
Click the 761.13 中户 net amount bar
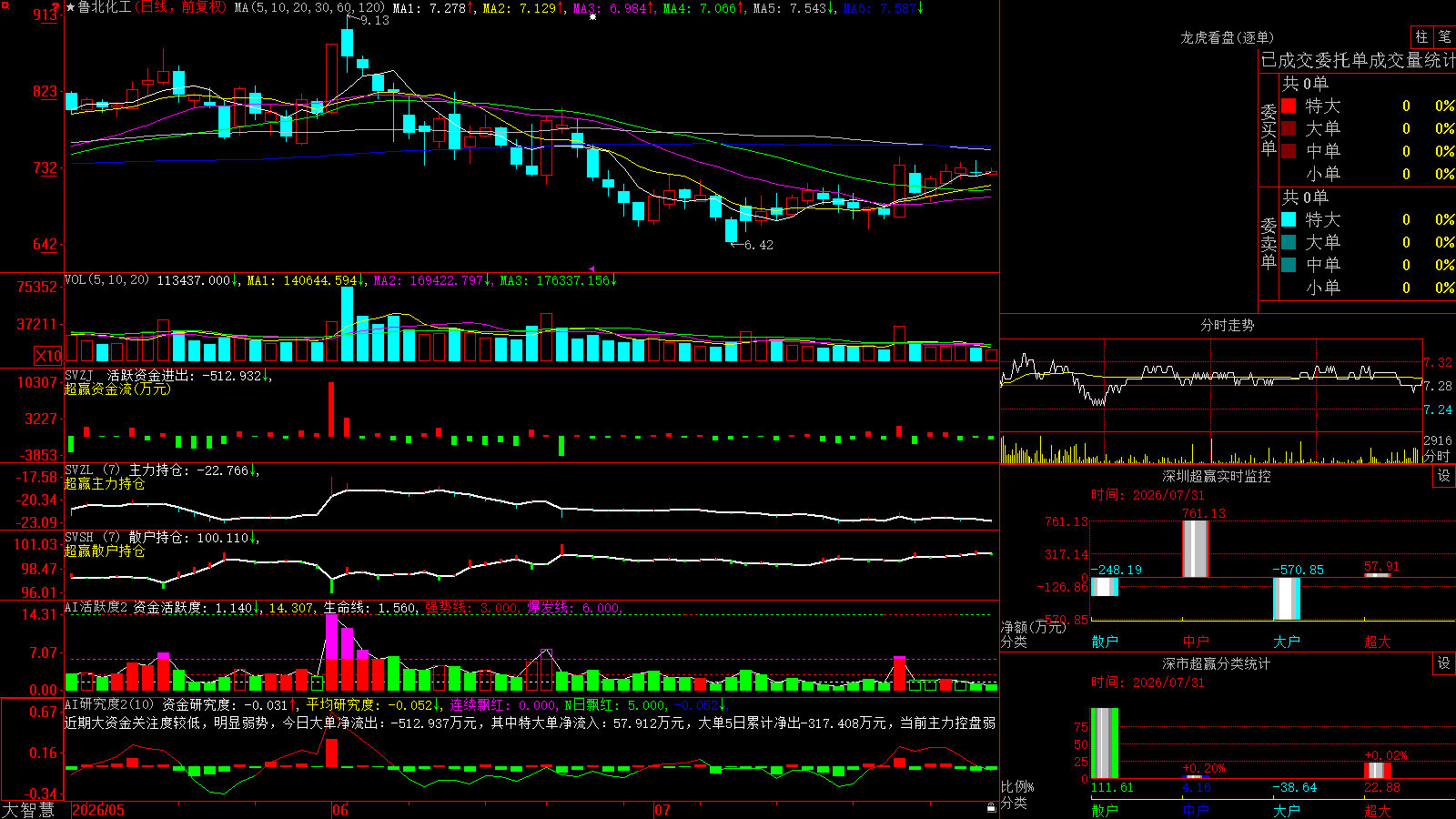(1195, 549)
